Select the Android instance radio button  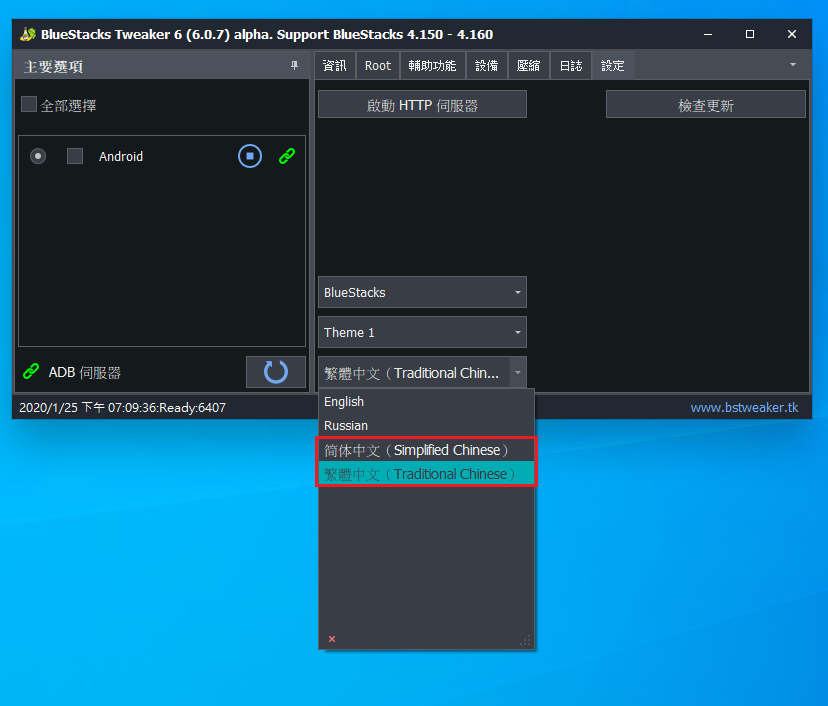(x=38, y=156)
